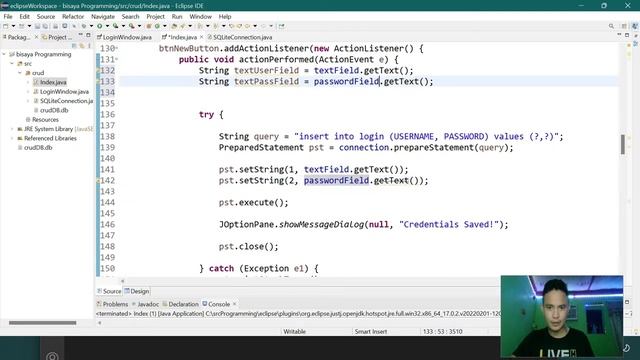
Task: Close the Index.java editor tab
Action: coord(201,37)
